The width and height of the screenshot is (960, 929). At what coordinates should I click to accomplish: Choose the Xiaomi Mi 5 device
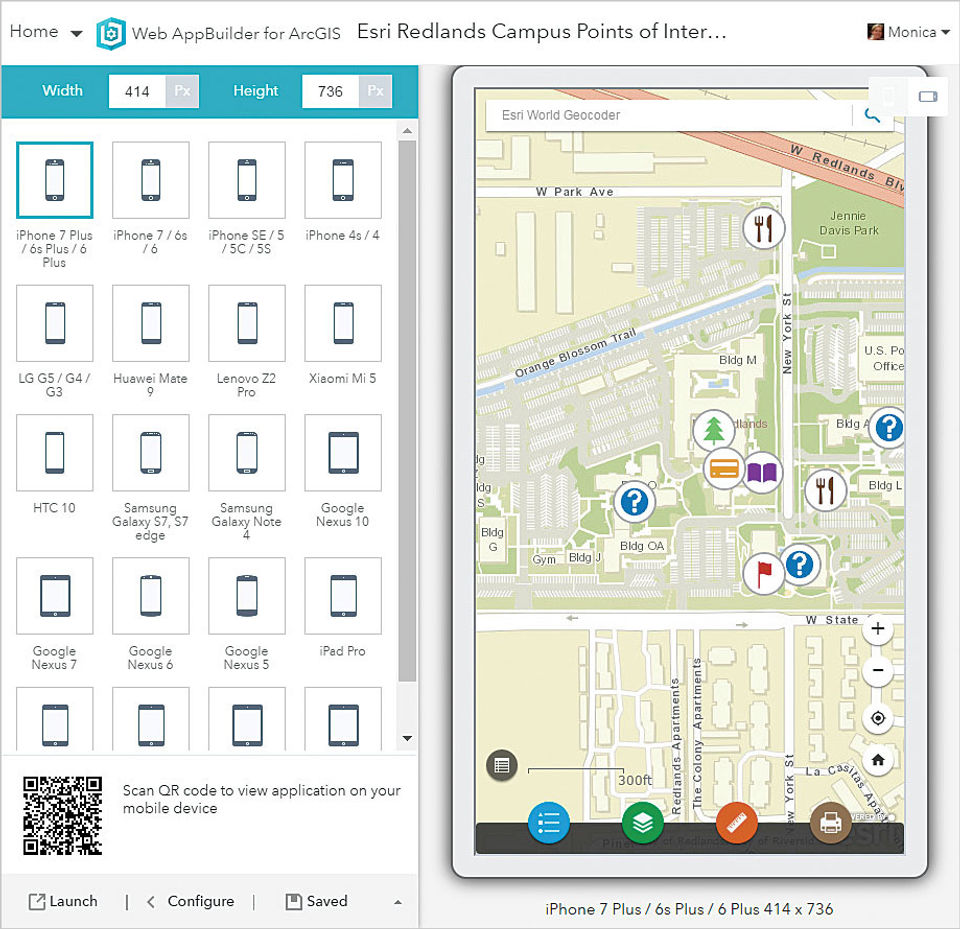tap(343, 323)
